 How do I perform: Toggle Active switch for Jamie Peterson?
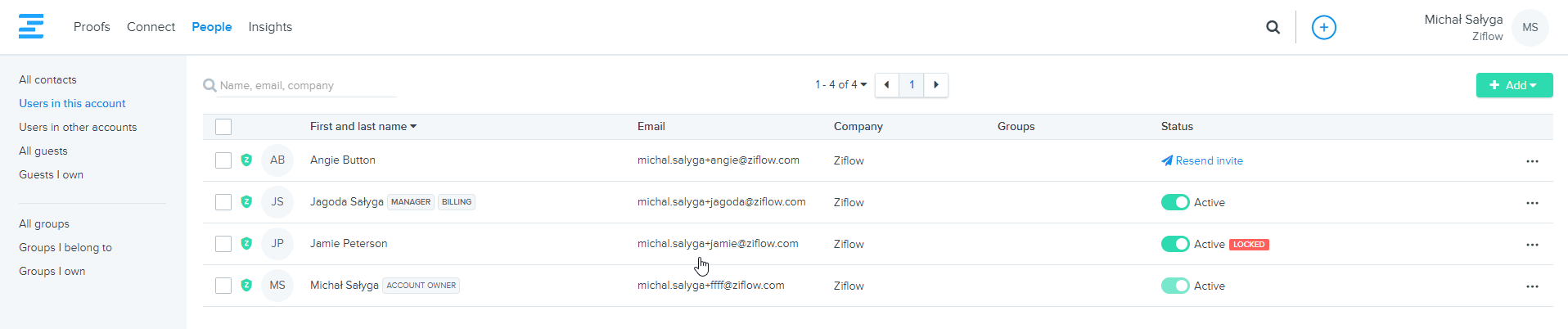1175,244
